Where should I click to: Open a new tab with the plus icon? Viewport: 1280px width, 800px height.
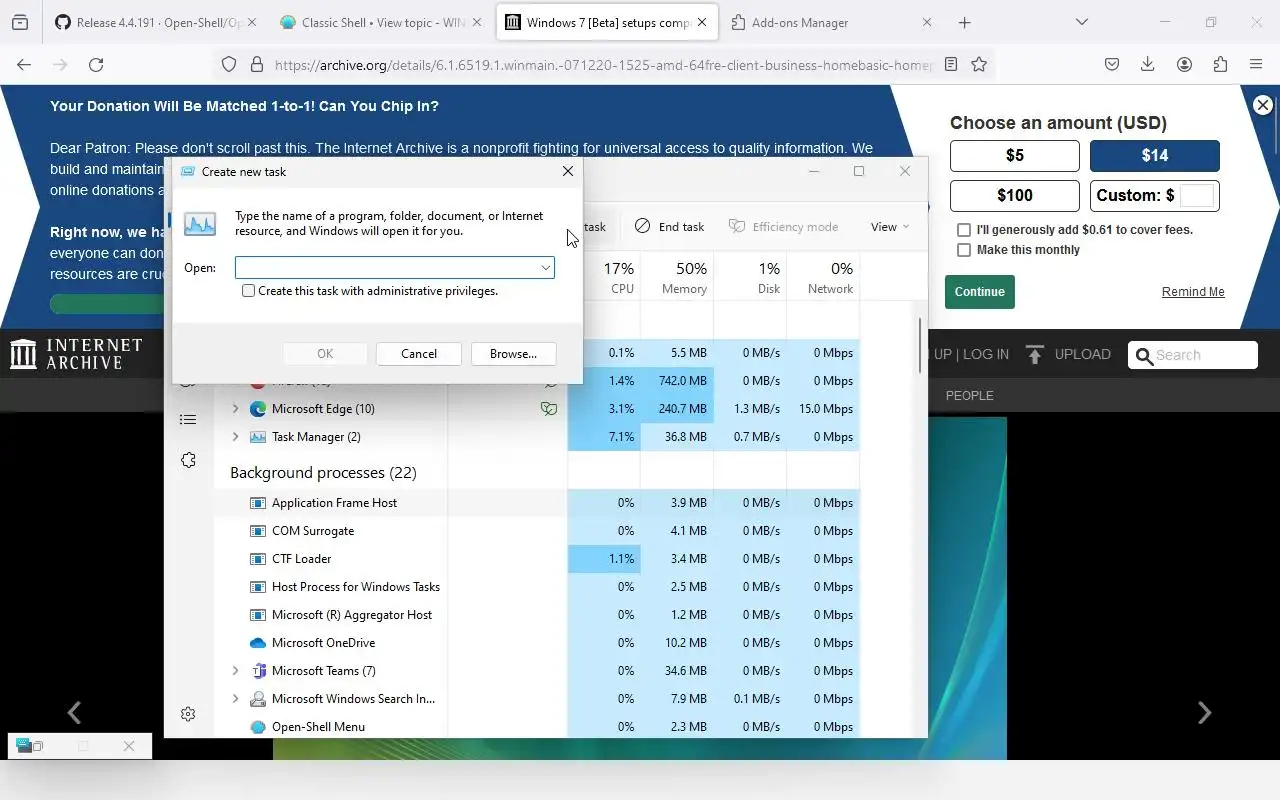(x=964, y=22)
